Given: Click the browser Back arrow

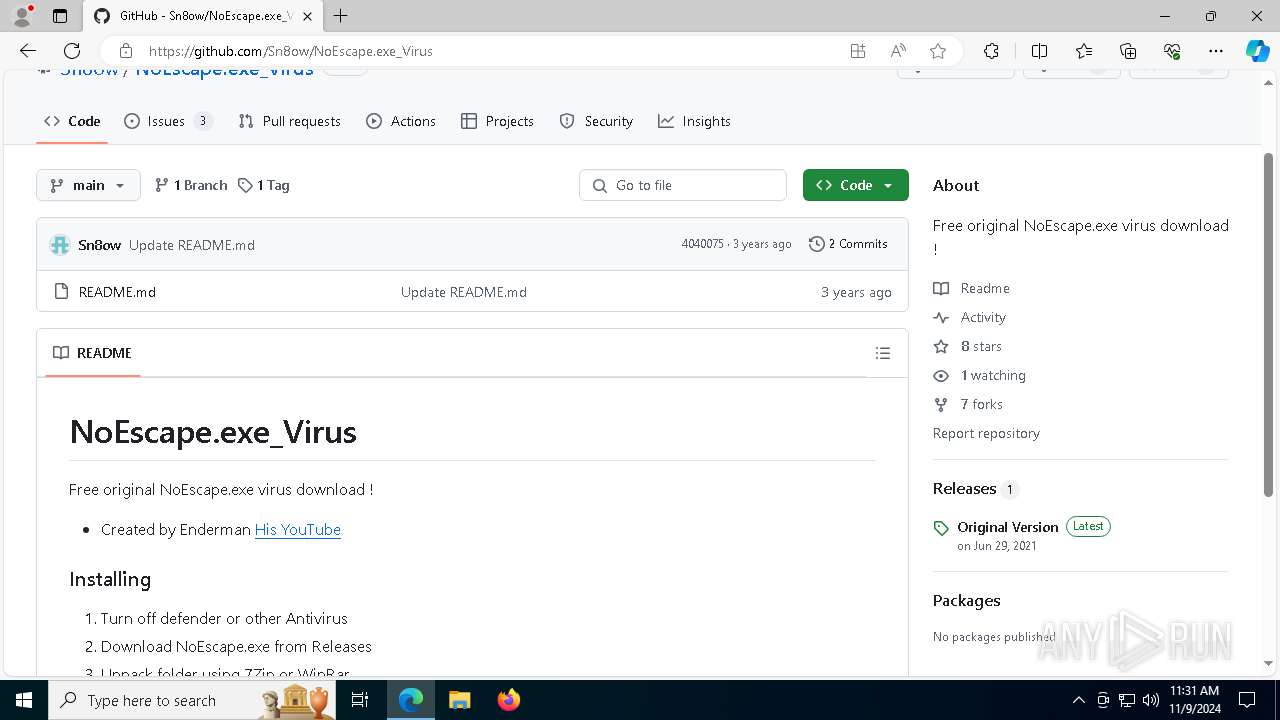Looking at the screenshot, I should click(28, 51).
